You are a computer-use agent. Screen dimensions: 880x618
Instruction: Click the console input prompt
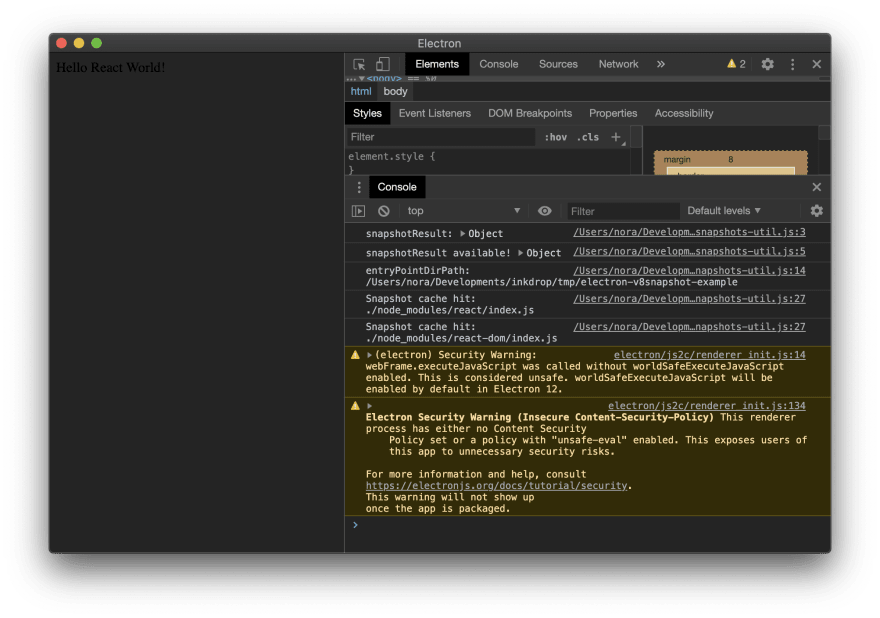588,525
